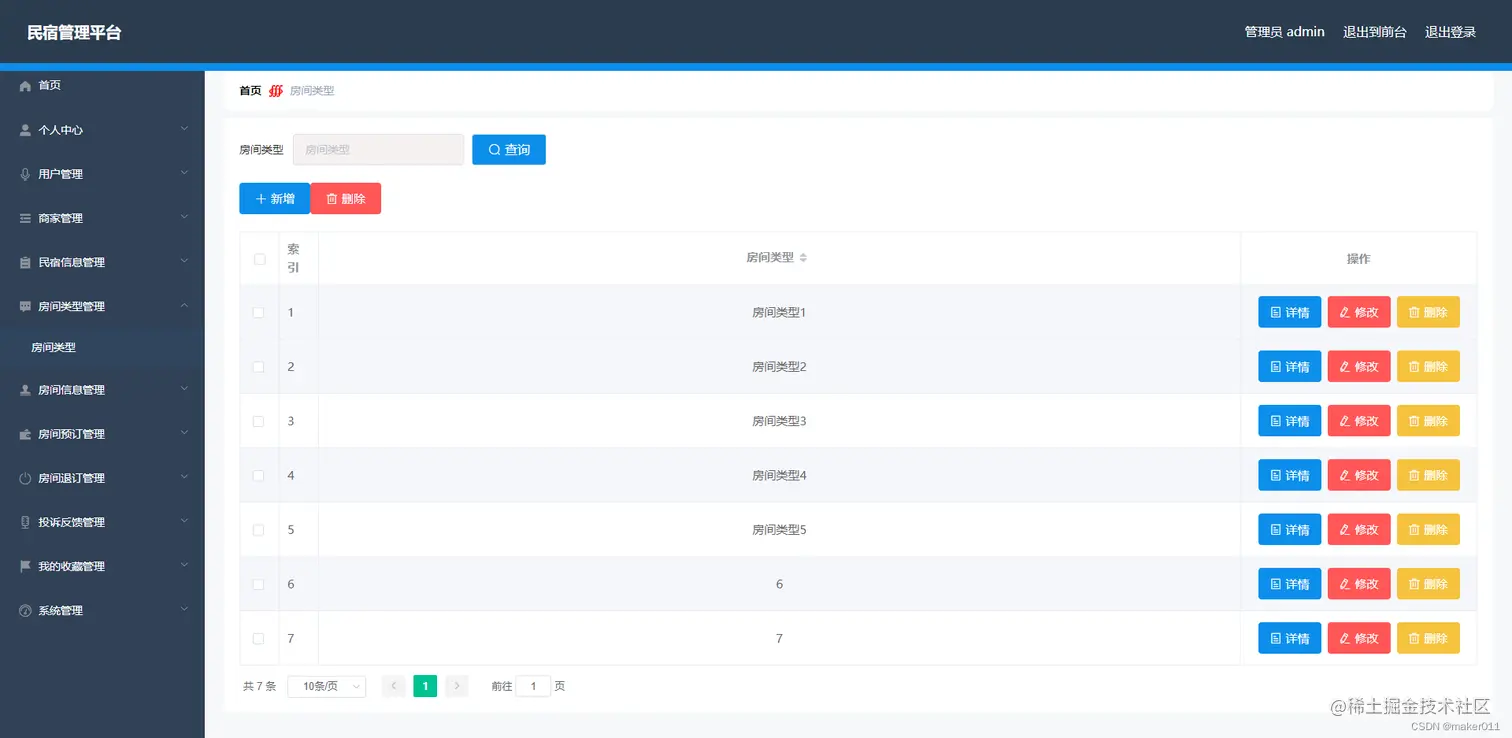
Task: Click yellow 删除 for 房间类型5 row
Action: point(1428,530)
